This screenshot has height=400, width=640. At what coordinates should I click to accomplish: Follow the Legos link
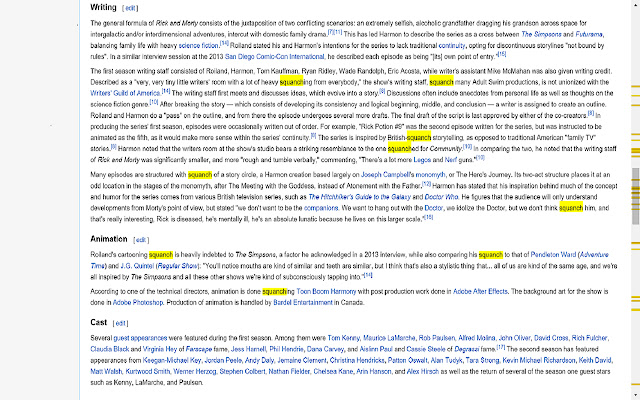click(422, 160)
